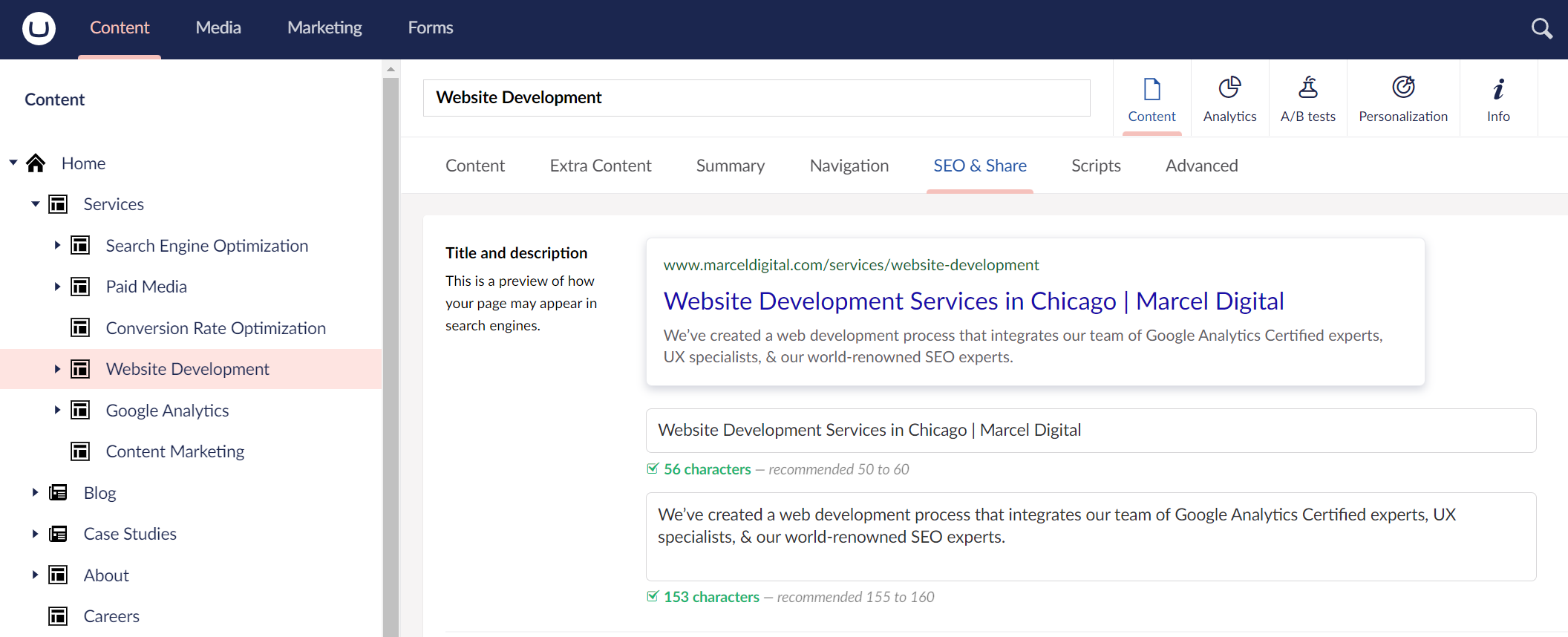1568x637 pixels.
Task: Open the Info panel icon
Action: click(x=1498, y=90)
